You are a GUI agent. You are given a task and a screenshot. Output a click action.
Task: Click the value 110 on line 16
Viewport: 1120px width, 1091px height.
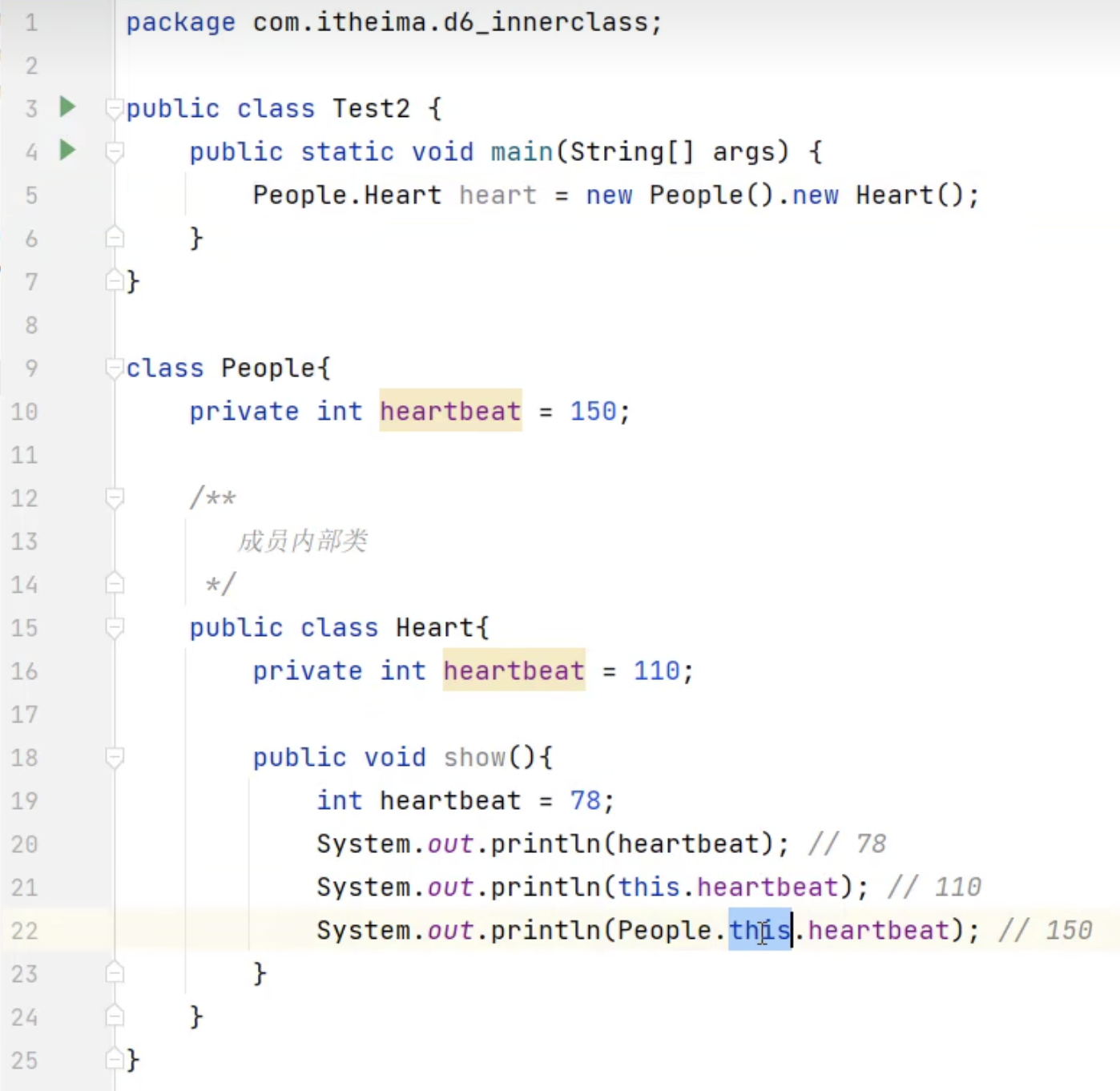[x=657, y=670]
